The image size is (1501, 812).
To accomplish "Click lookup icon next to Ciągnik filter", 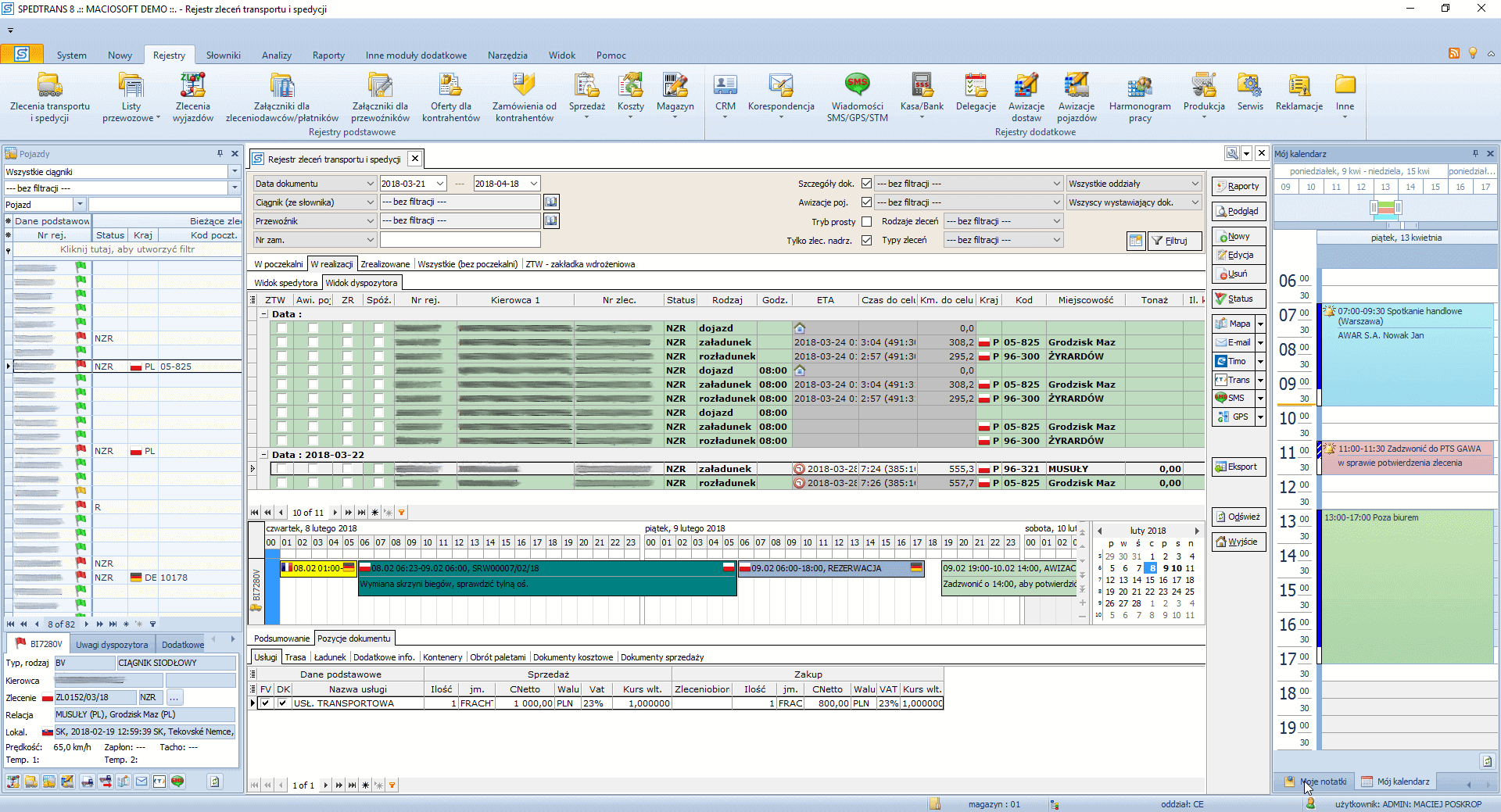I will [x=551, y=202].
